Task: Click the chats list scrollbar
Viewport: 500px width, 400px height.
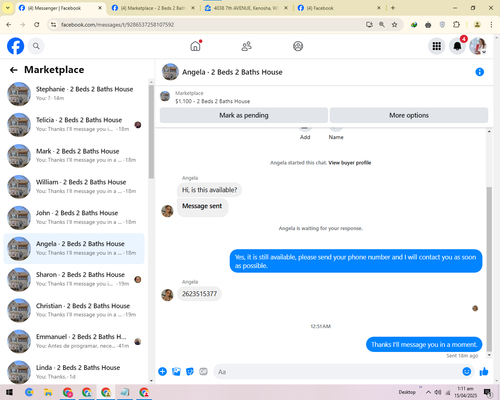Action: 151,132
